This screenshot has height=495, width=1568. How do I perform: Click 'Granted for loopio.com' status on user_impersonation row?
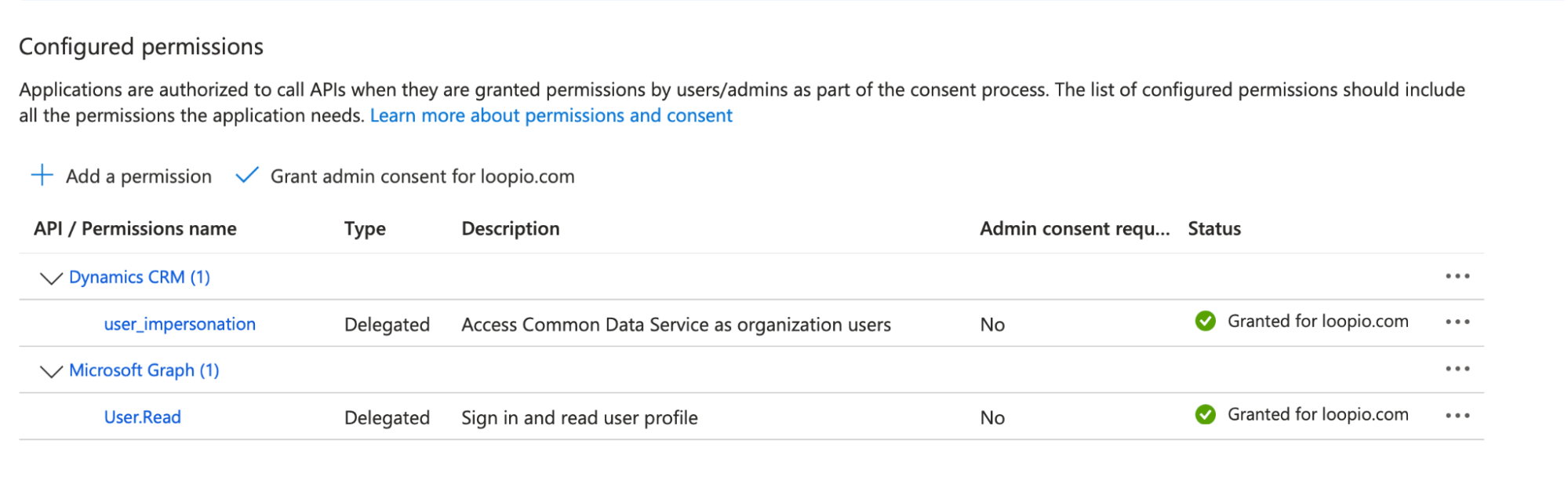pyautogui.click(x=1318, y=322)
